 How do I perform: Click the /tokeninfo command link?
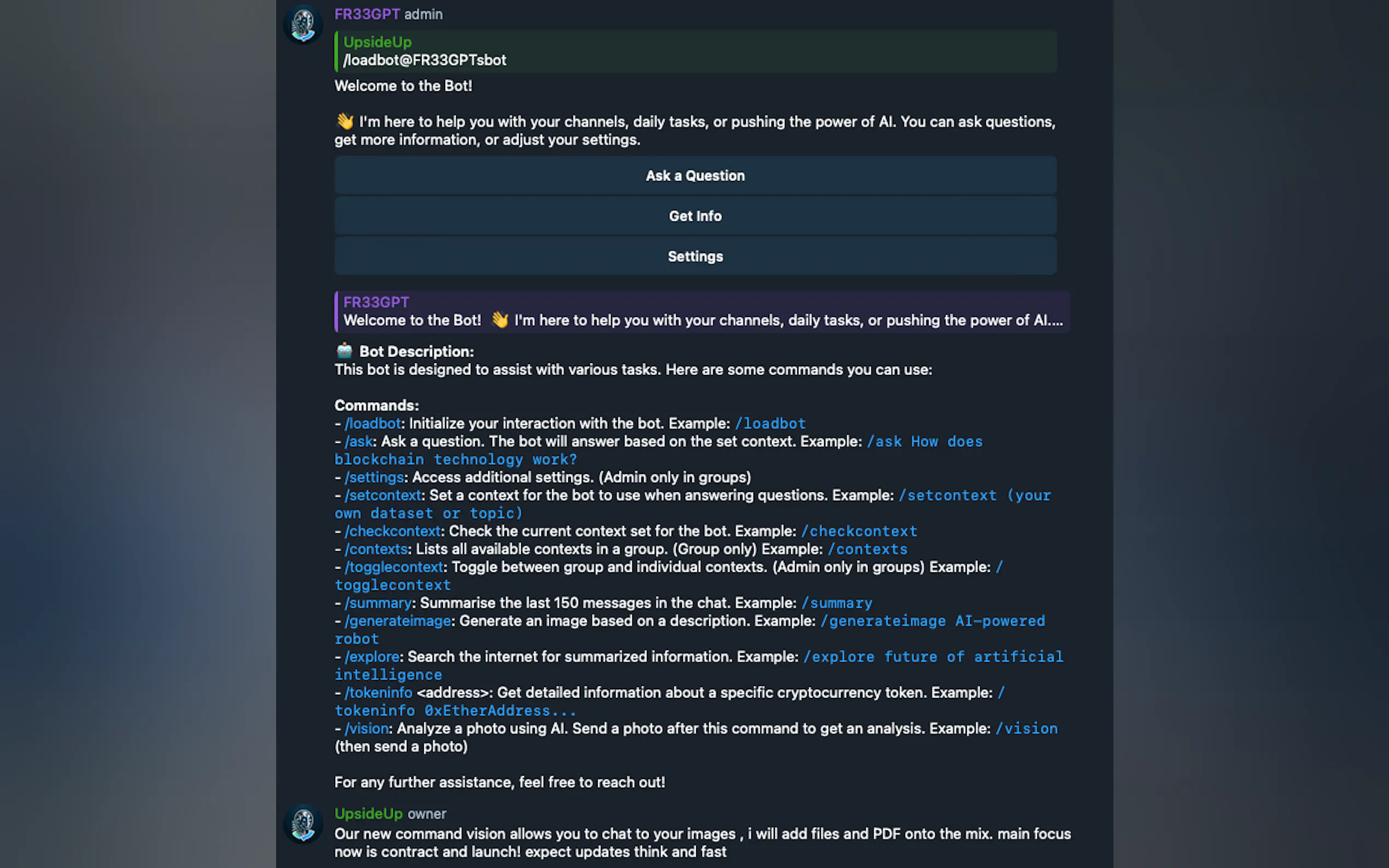point(378,693)
